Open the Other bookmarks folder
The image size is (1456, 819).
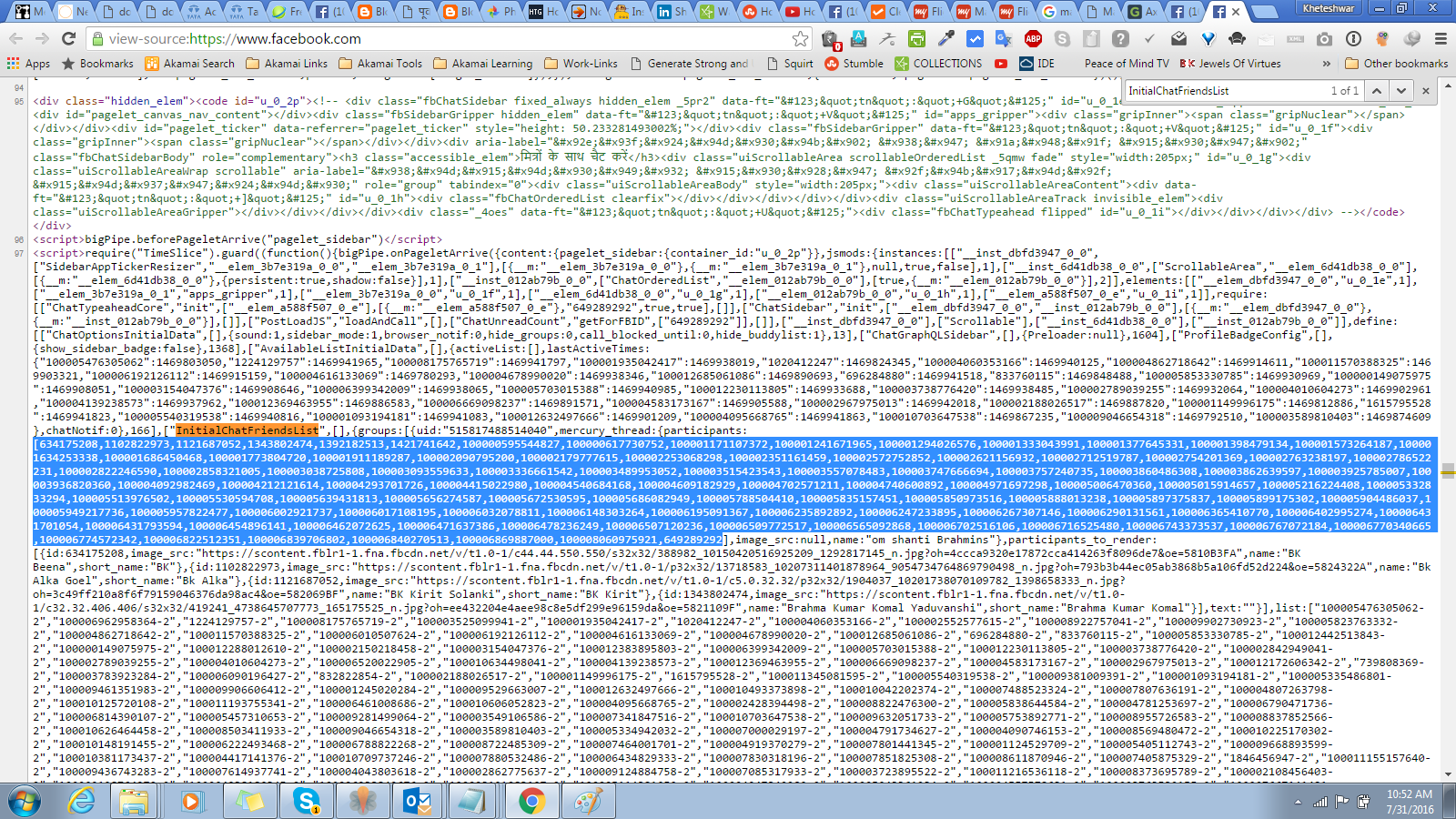coord(1396,64)
